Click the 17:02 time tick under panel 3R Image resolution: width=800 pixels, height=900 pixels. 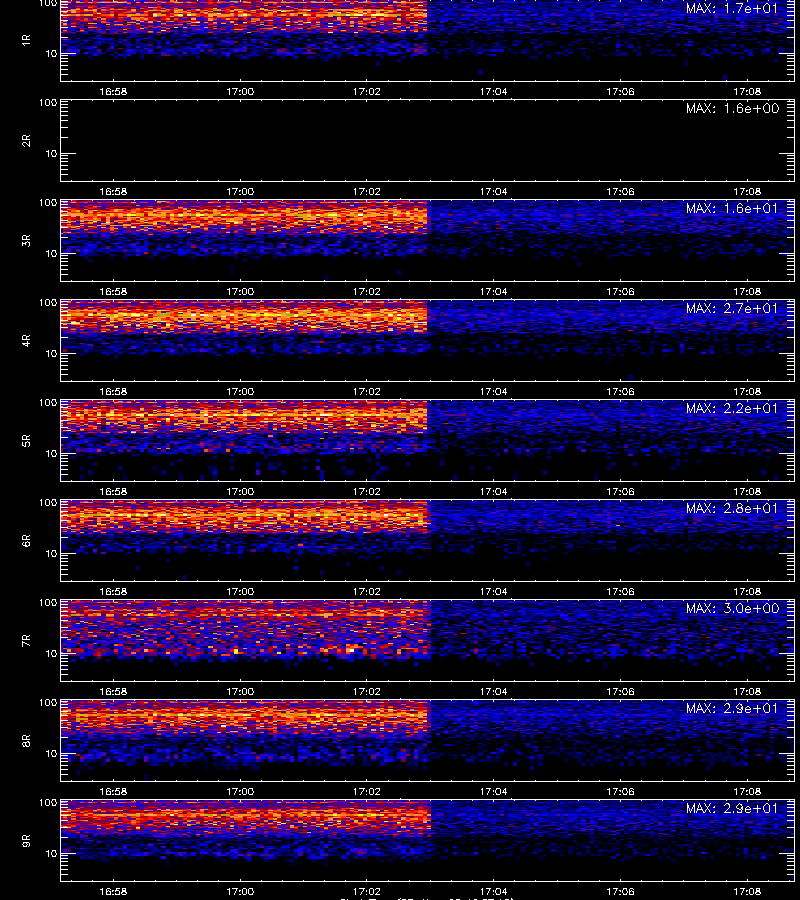(367, 291)
